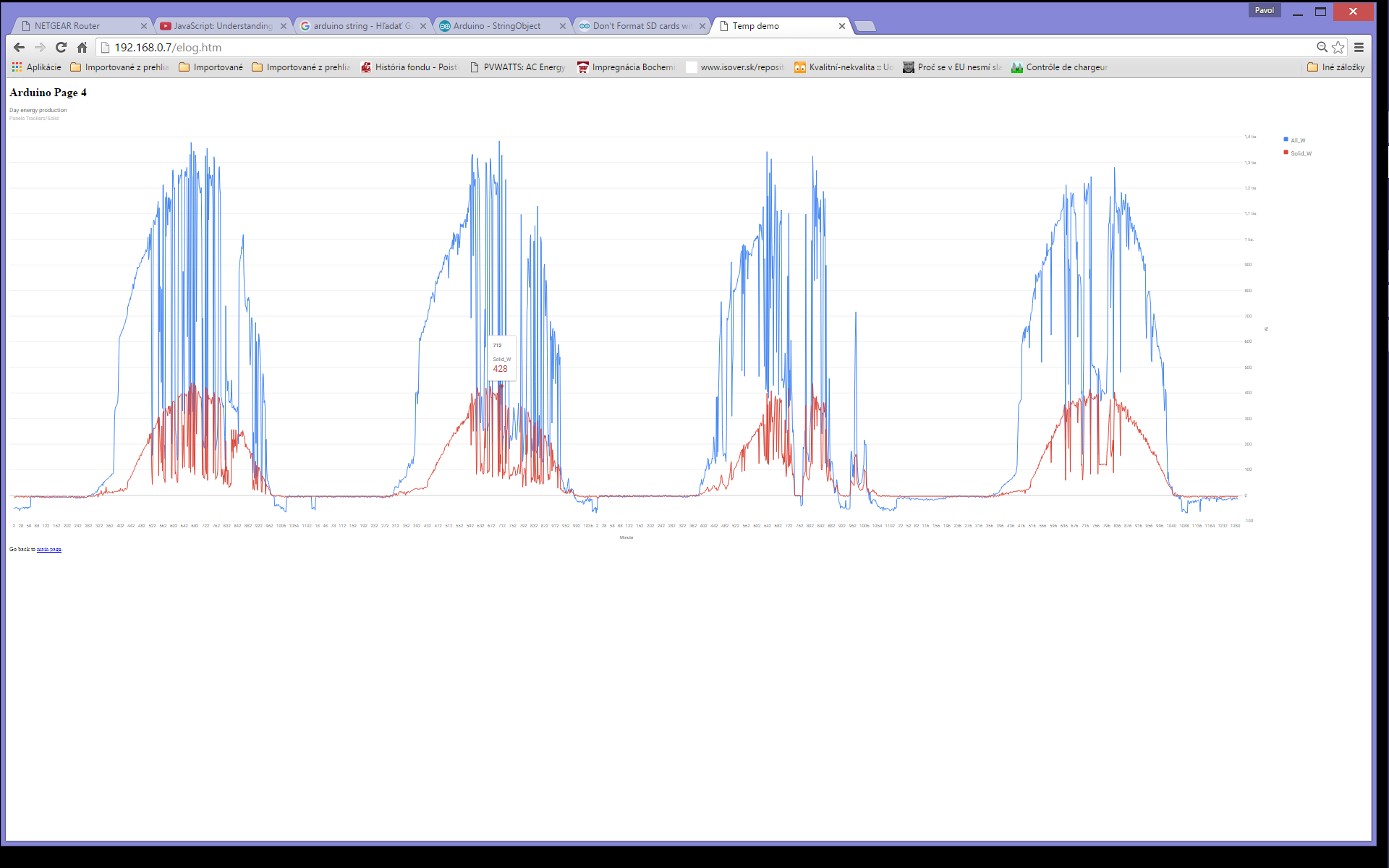
Task: Open the home page icon
Action: [x=82, y=47]
